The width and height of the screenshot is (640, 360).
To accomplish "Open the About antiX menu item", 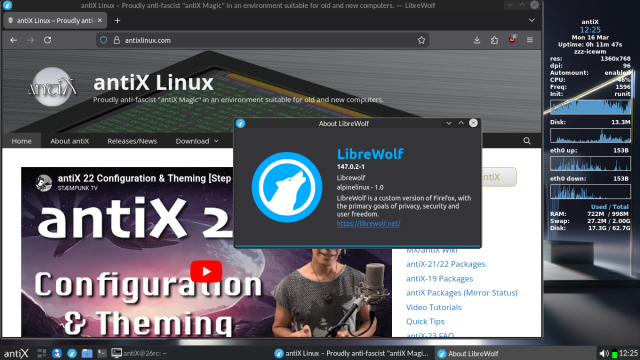I will pyautogui.click(x=69, y=141).
